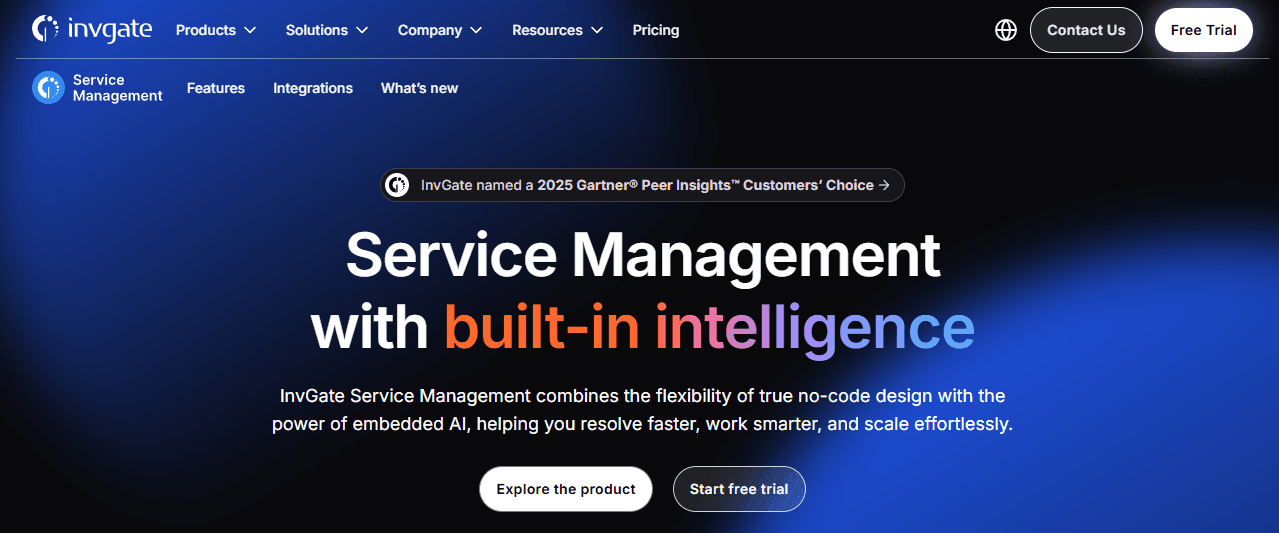Open the language globe selector

[x=1006, y=30]
